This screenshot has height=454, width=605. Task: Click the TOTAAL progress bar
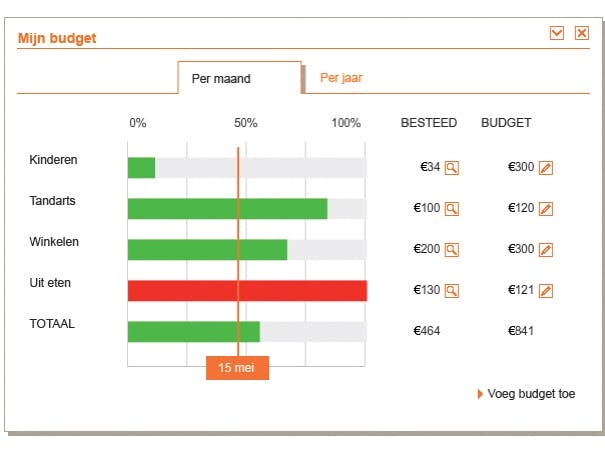(193, 332)
